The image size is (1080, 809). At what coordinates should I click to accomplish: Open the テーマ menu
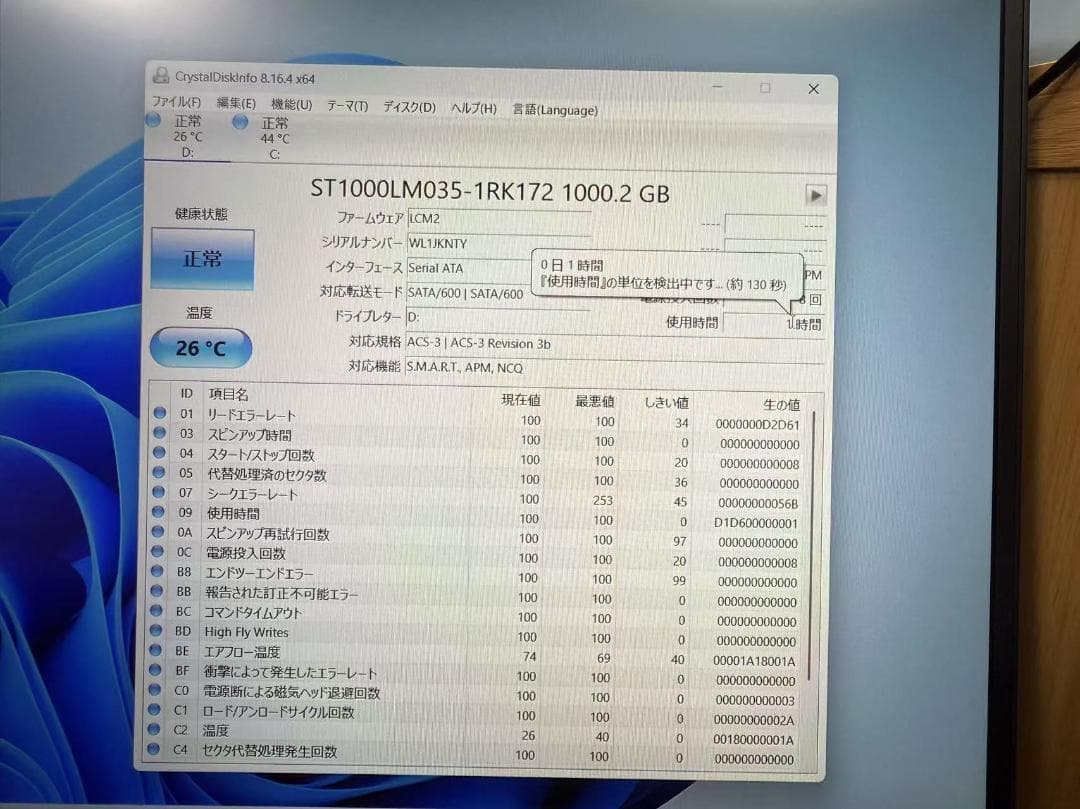pyautogui.click(x=345, y=101)
